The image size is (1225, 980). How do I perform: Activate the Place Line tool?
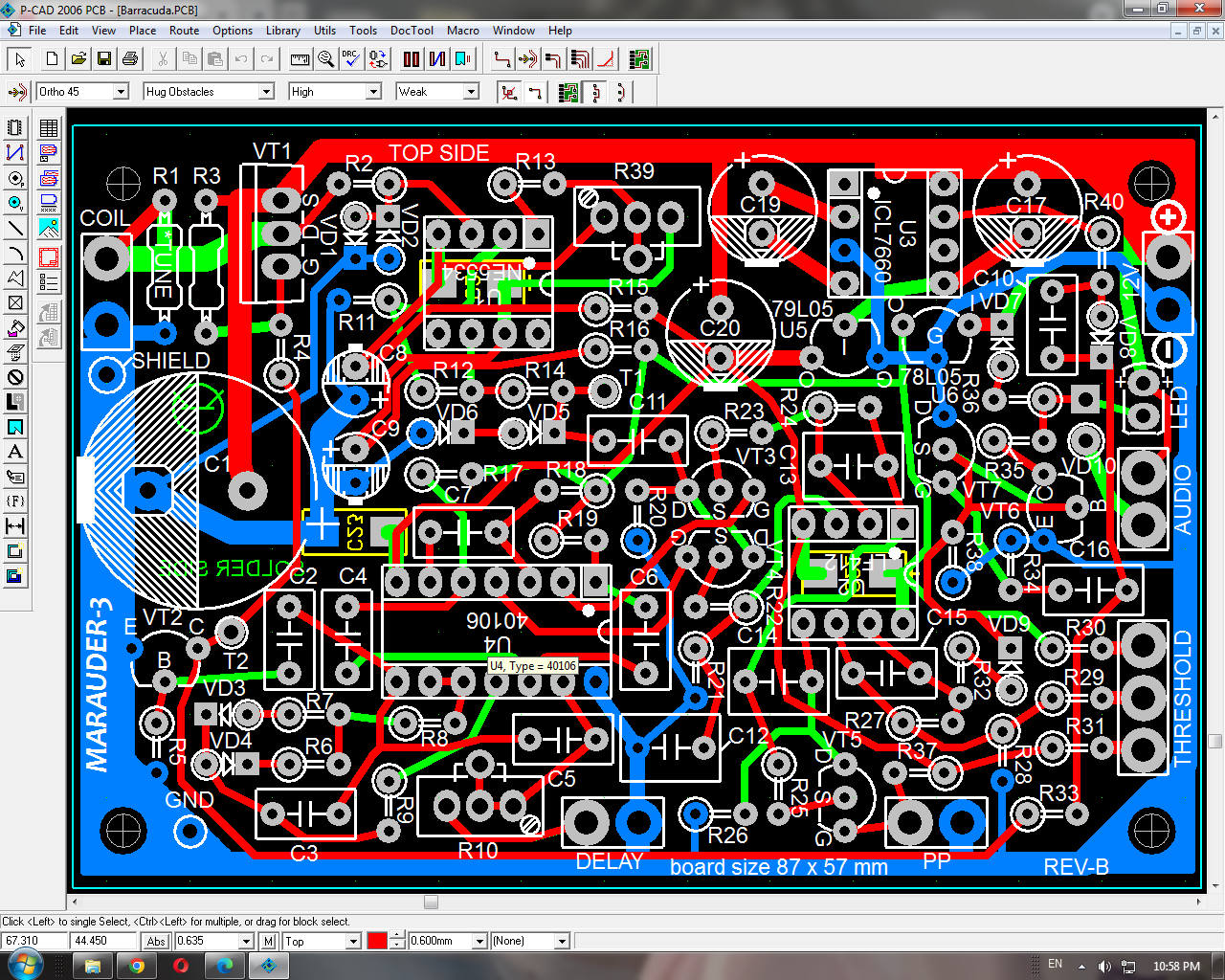(x=15, y=228)
